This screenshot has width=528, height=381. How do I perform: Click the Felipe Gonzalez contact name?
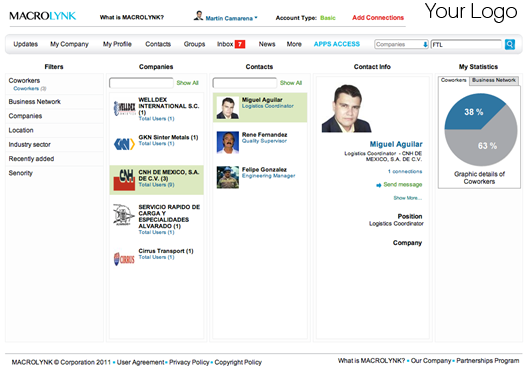coord(264,169)
